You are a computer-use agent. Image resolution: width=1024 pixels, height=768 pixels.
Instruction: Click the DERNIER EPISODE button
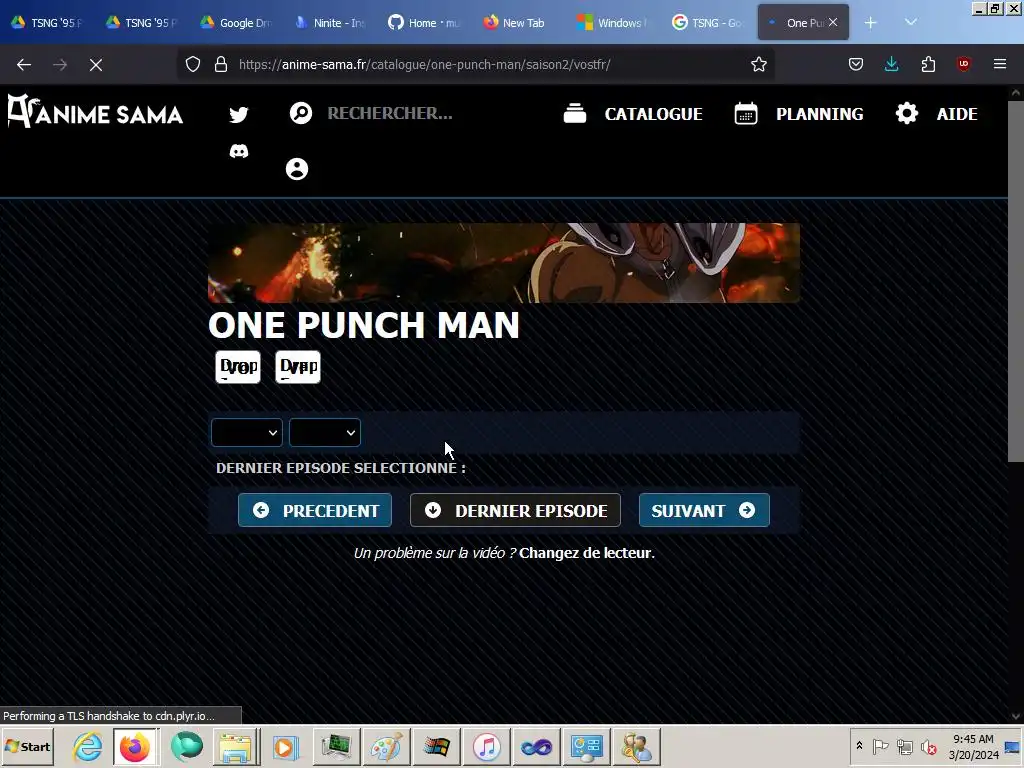click(515, 510)
